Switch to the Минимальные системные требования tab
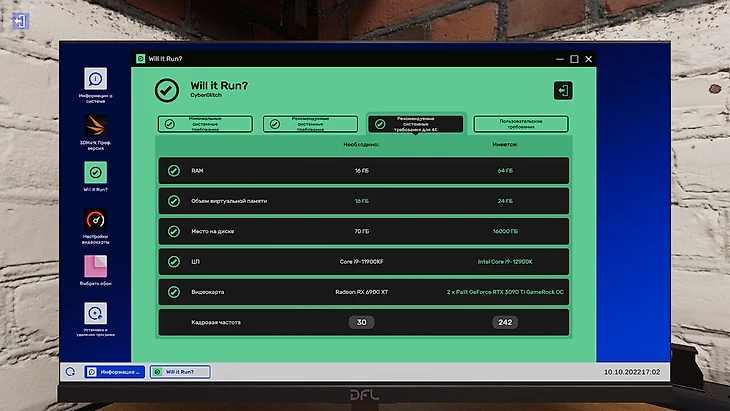 [x=205, y=124]
